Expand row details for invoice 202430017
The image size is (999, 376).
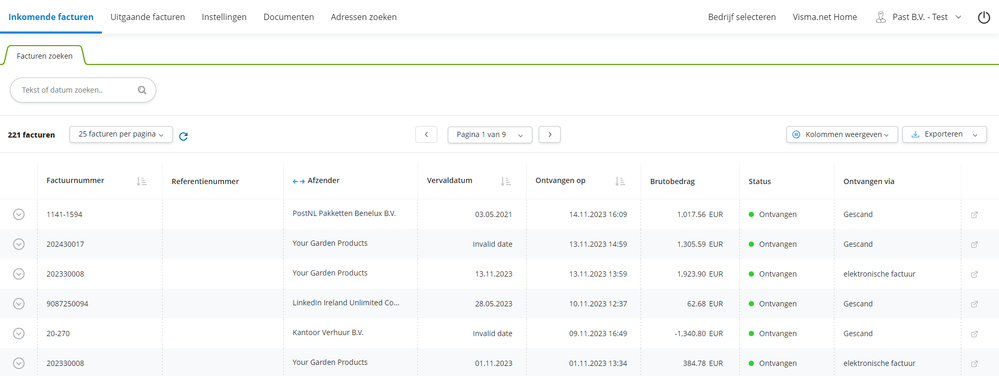tap(18, 244)
